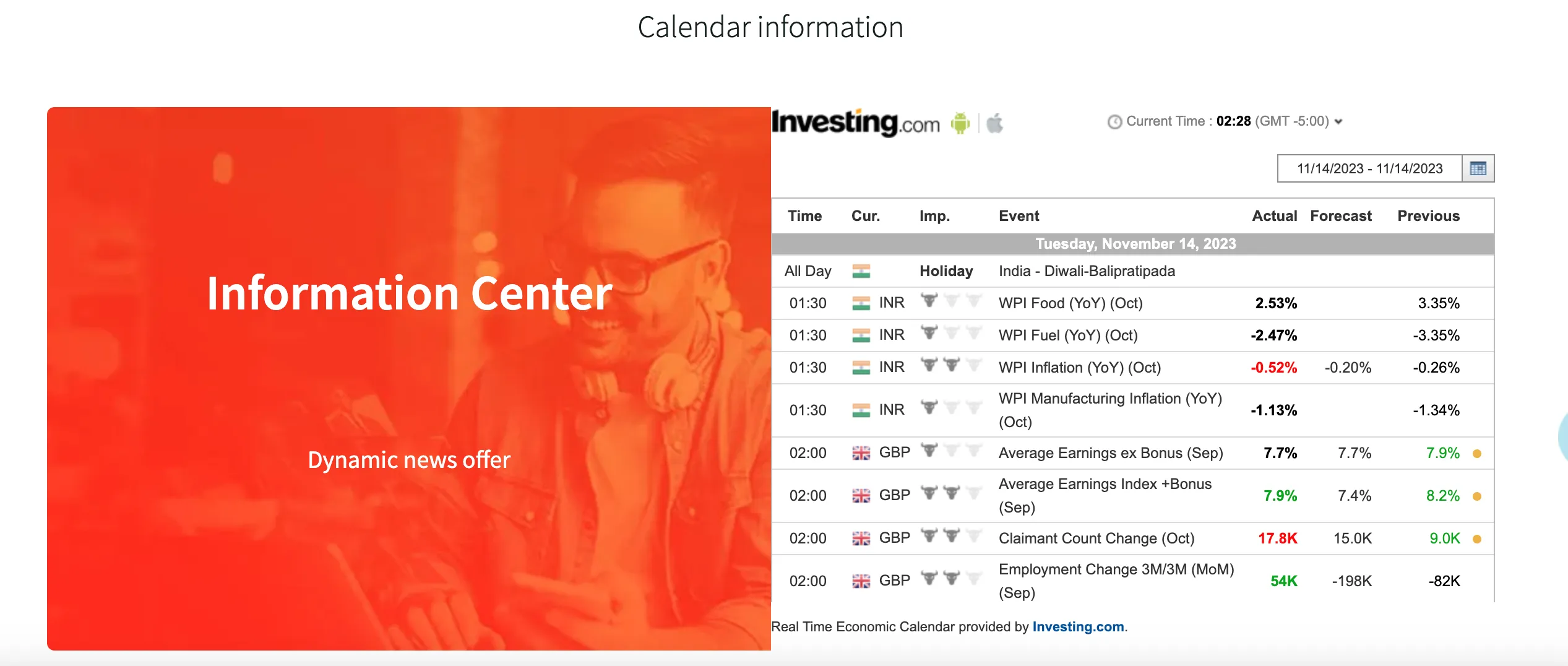Click the Information Center banner
This screenshot has width=1568, height=666.
(x=409, y=379)
